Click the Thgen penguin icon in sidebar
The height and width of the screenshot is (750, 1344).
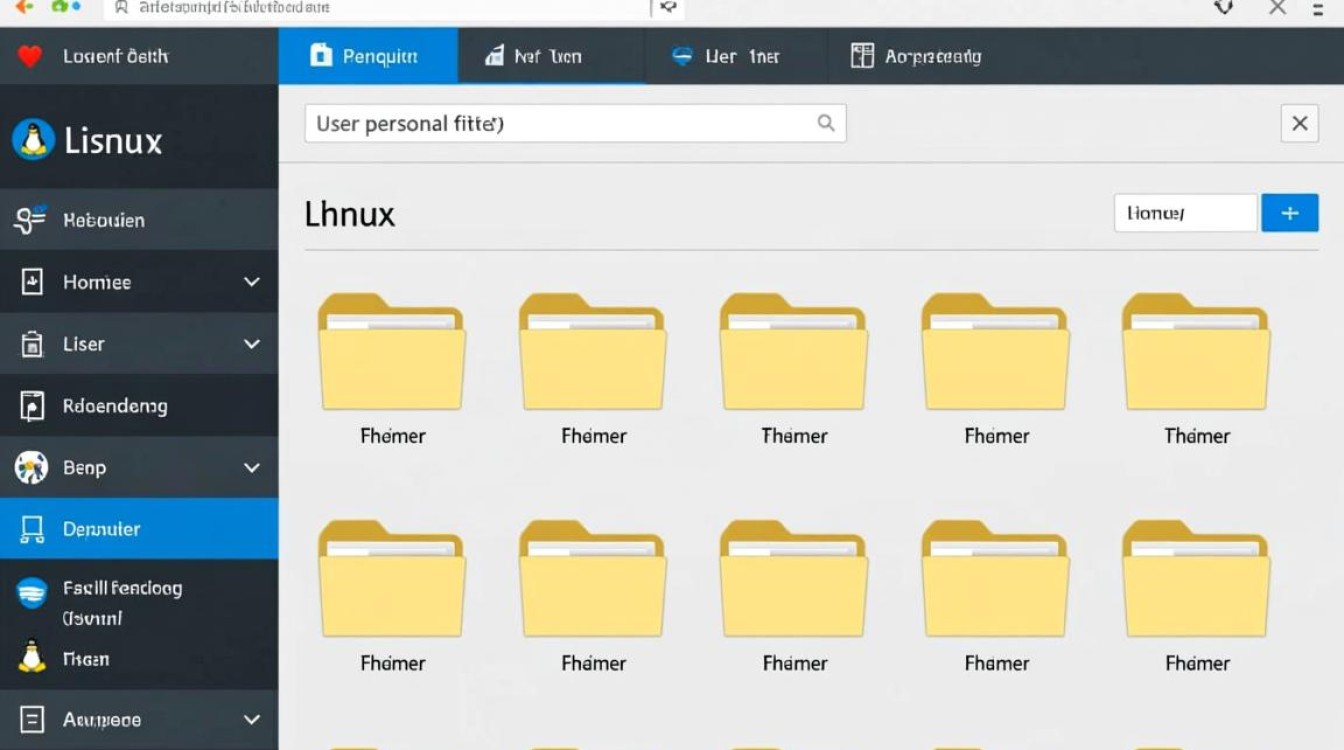33,658
